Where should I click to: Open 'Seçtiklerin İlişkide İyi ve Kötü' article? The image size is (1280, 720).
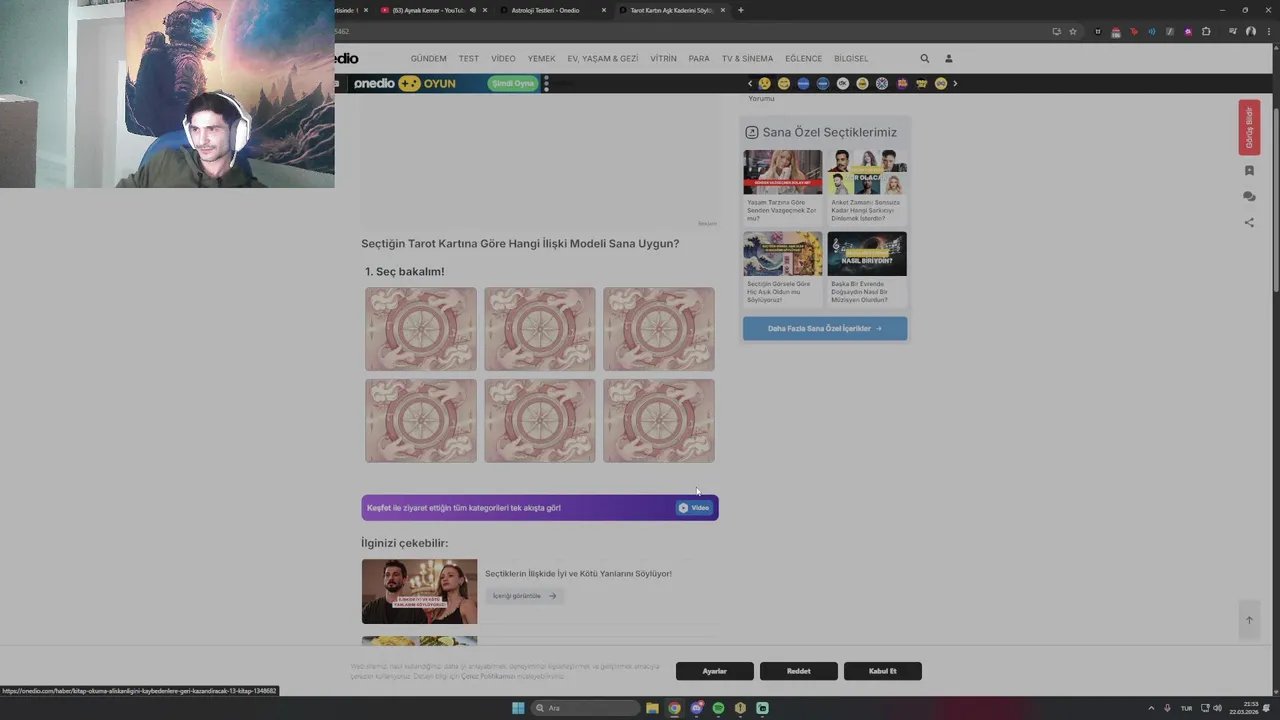[x=578, y=574]
